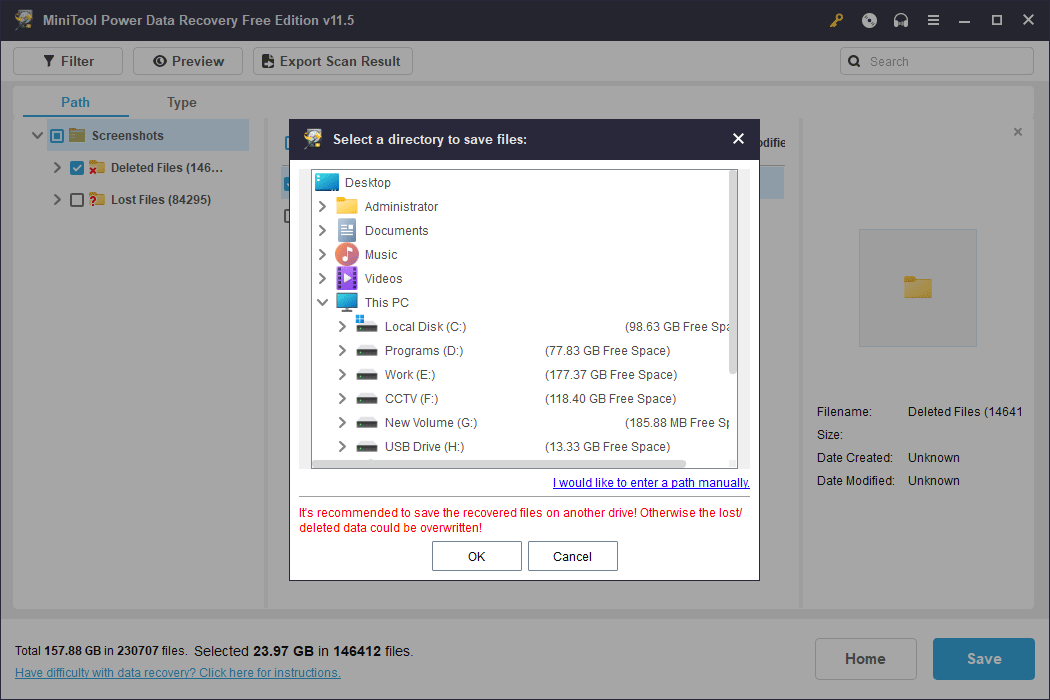Select the This PC monitor icon
The image size is (1050, 700).
point(347,302)
